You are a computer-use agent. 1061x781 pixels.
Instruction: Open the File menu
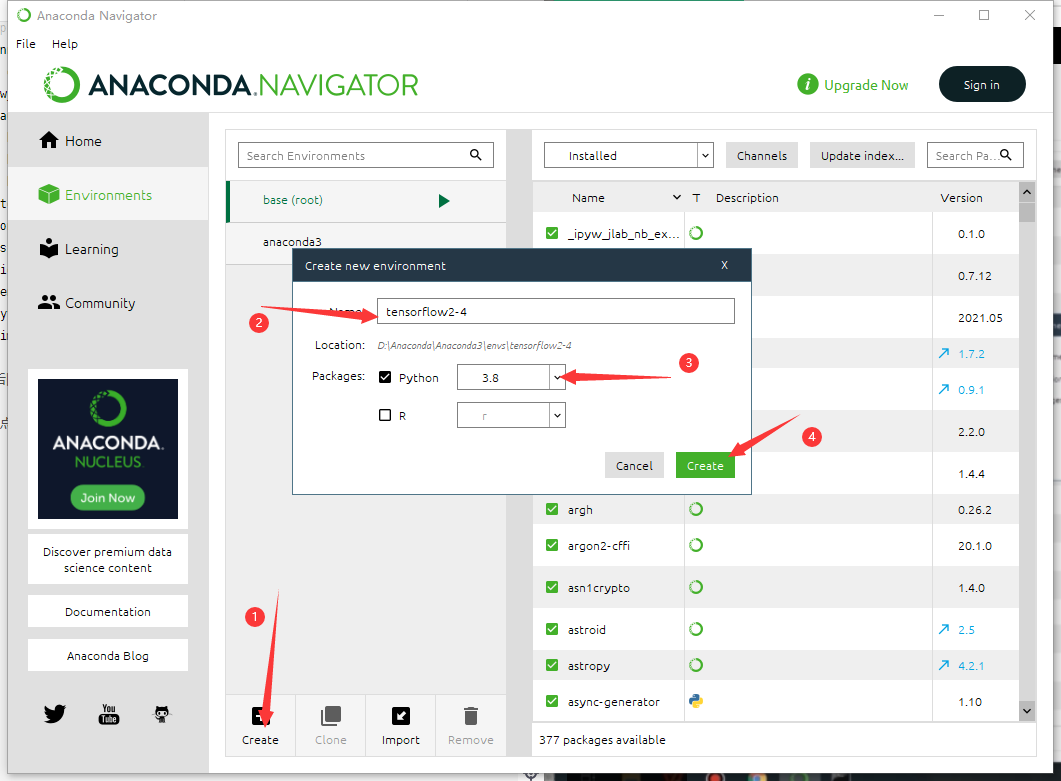26,44
